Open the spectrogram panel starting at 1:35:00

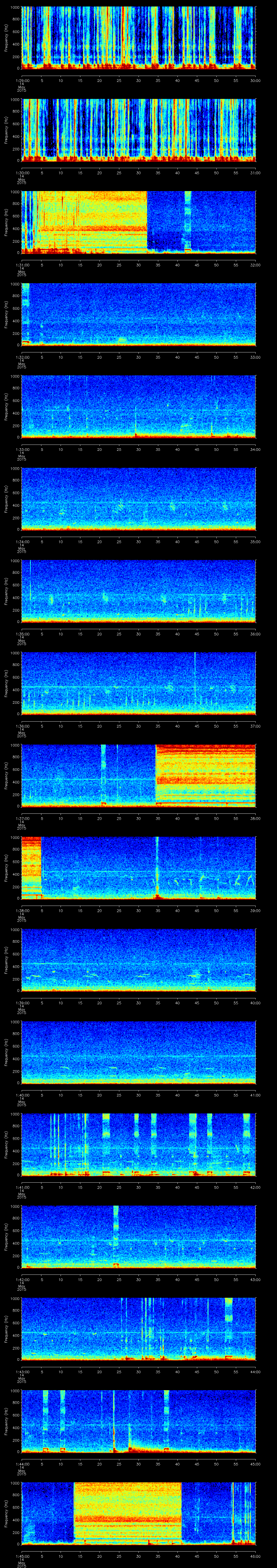(138, 591)
